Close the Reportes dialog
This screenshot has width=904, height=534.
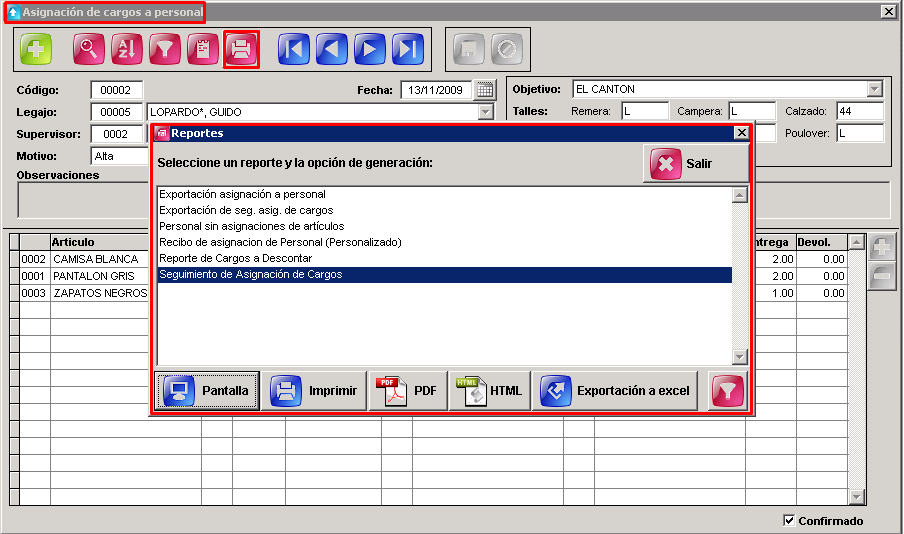[x=741, y=133]
